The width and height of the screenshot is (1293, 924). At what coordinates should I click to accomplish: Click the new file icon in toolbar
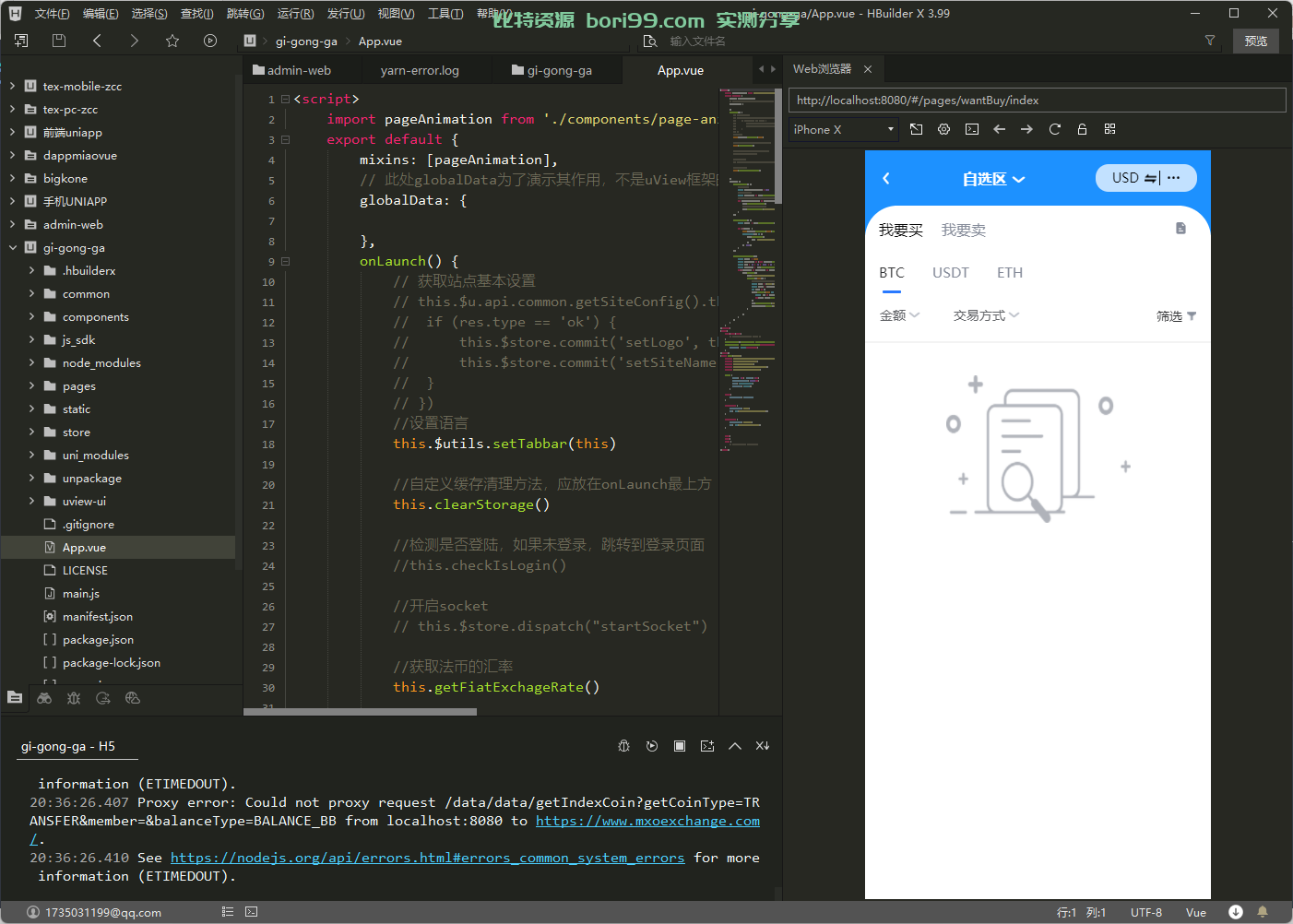21,41
